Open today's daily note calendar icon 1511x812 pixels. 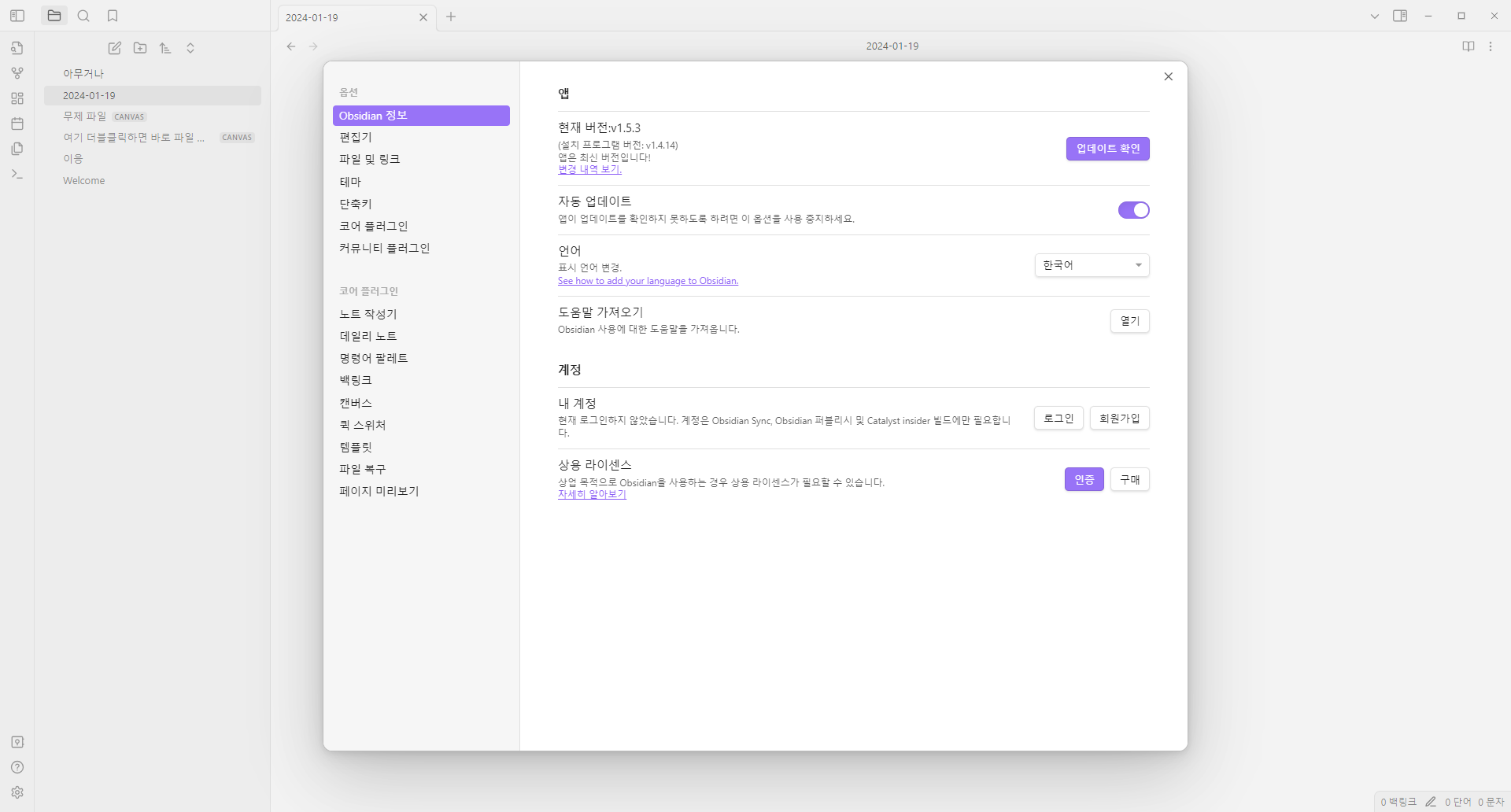(x=17, y=124)
